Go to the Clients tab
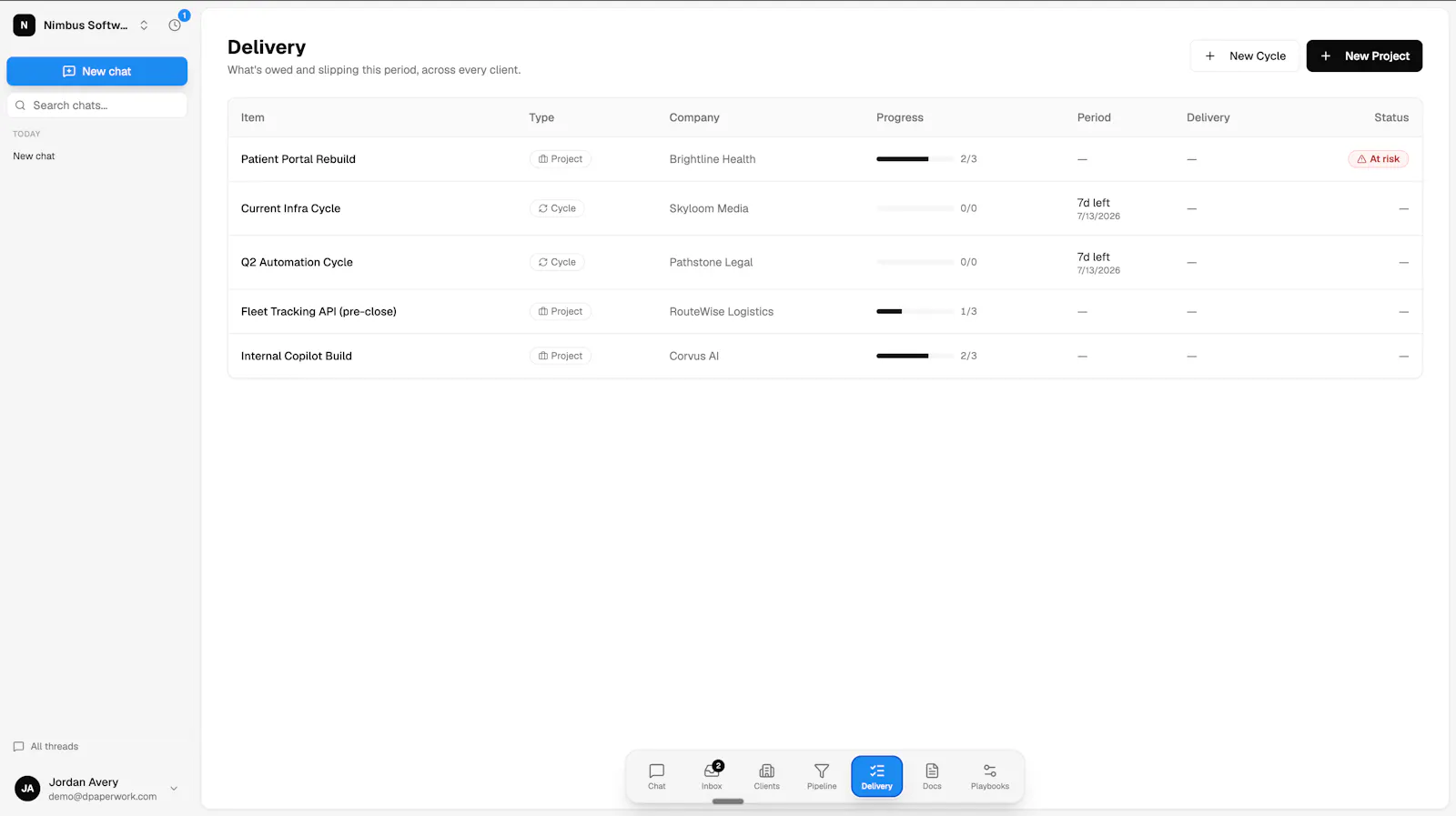 [766, 776]
